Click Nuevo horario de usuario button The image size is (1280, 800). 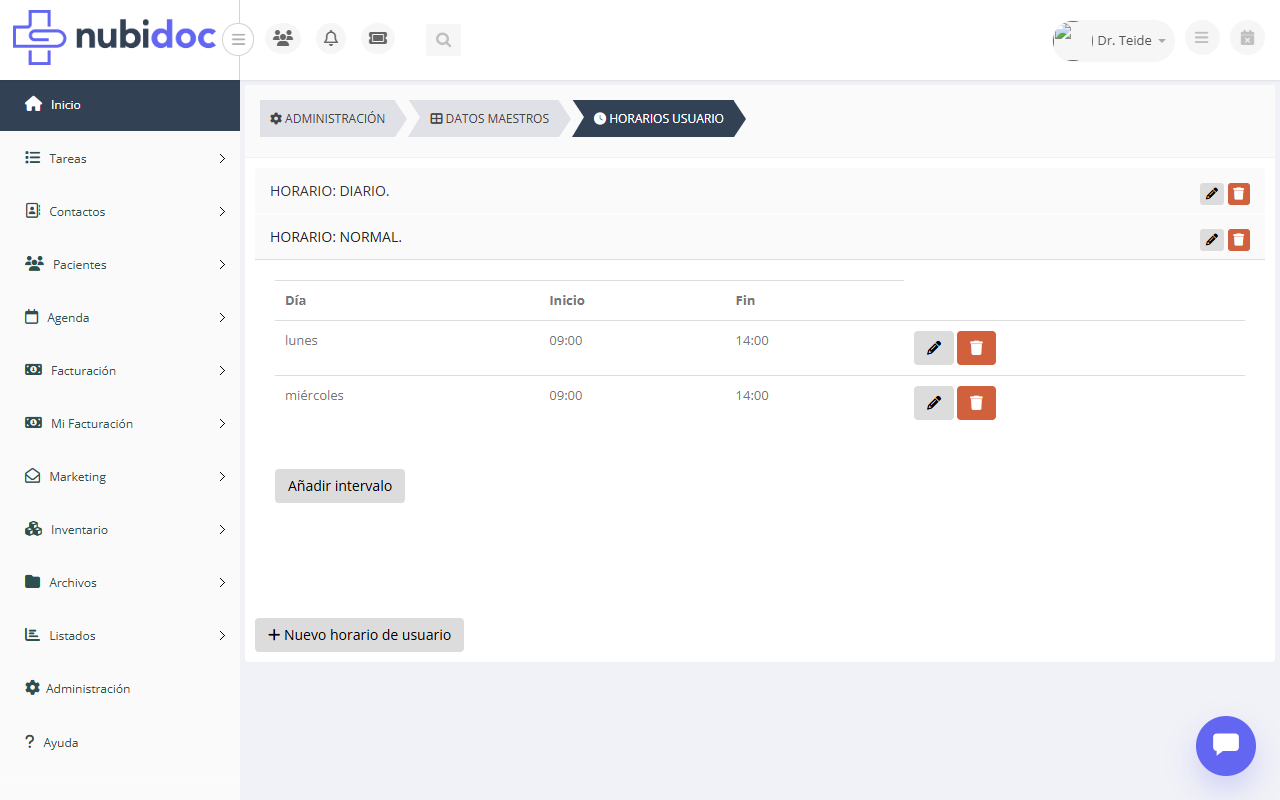359,635
